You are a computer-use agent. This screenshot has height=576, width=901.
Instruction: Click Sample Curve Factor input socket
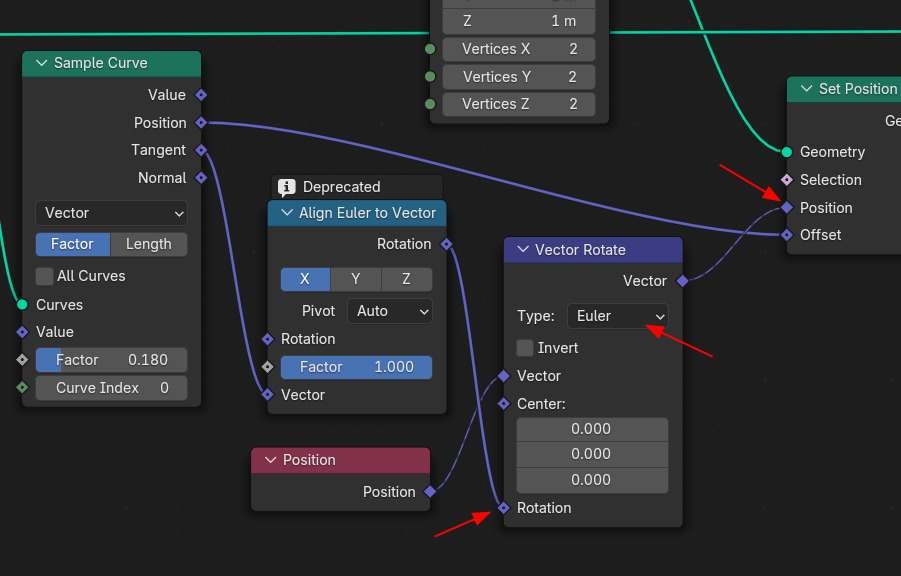click(x=22, y=360)
